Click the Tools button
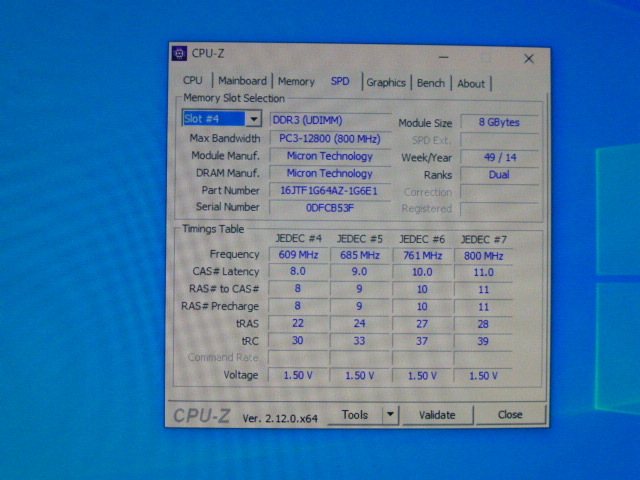The height and width of the screenshot is (480, 640). point(355,415)
